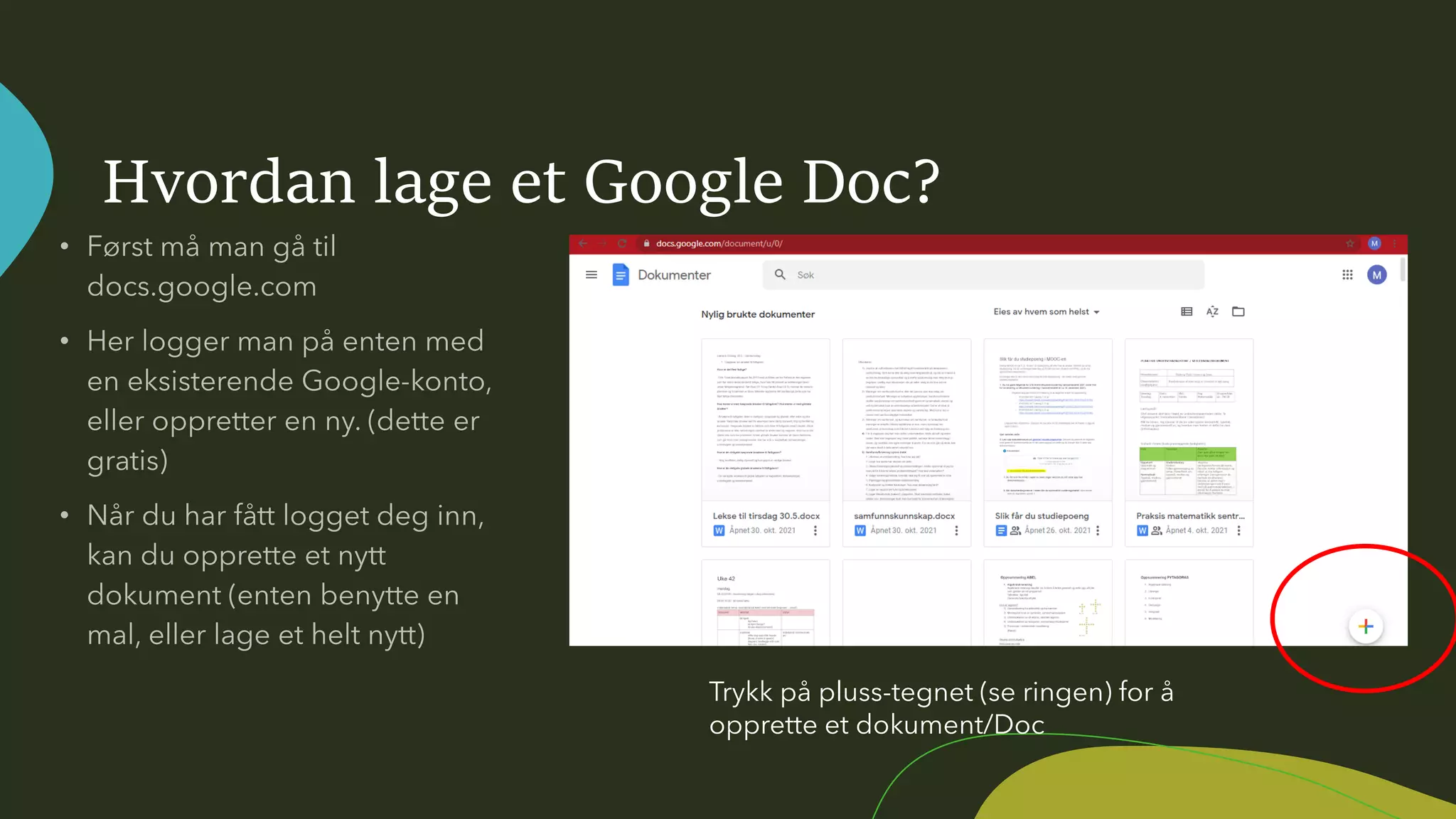
Task: Click shared icon under 'Slik får du studiepoeng'
Action: (x=1015, y=530)
